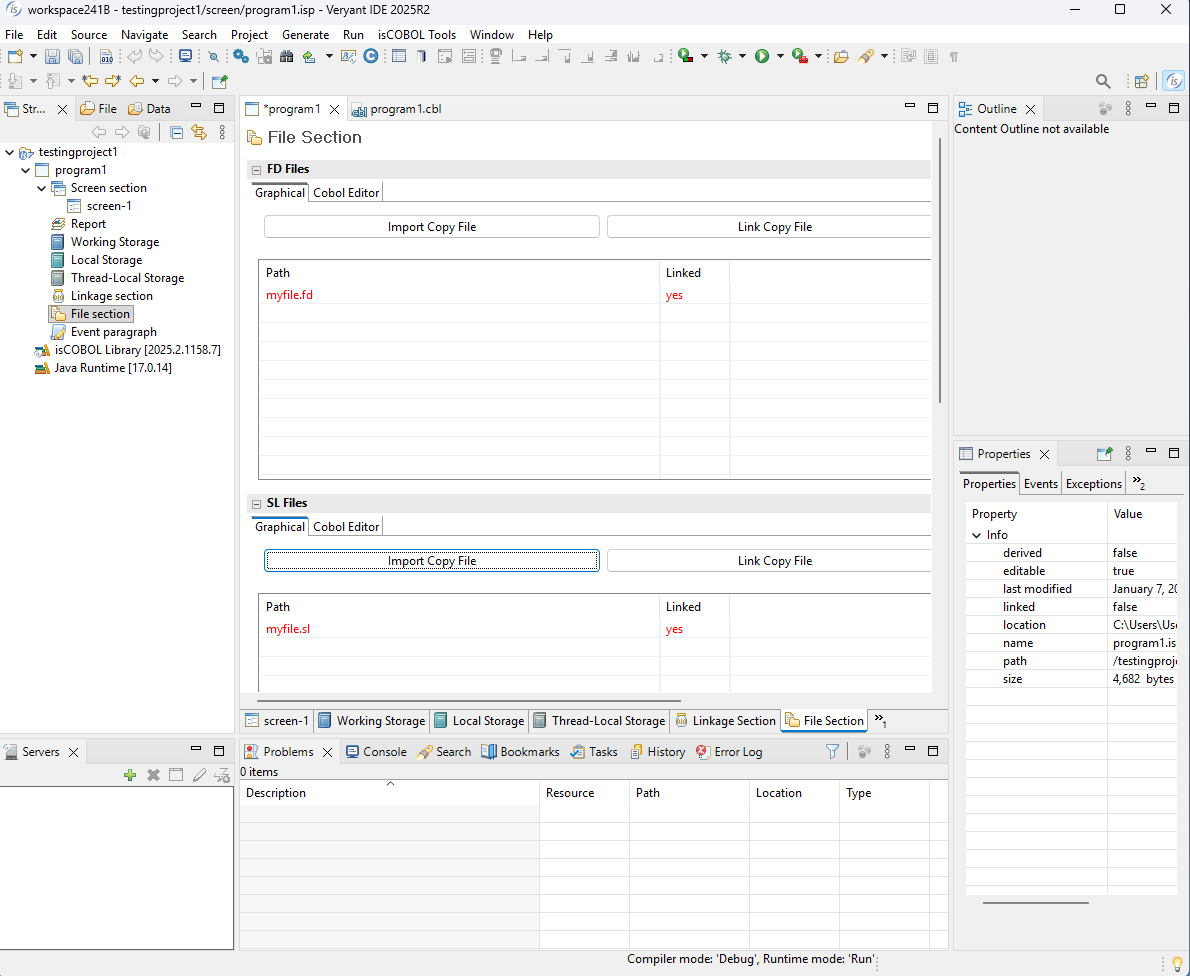
Task: Add a new server with green plus
Action: point(130,775)
